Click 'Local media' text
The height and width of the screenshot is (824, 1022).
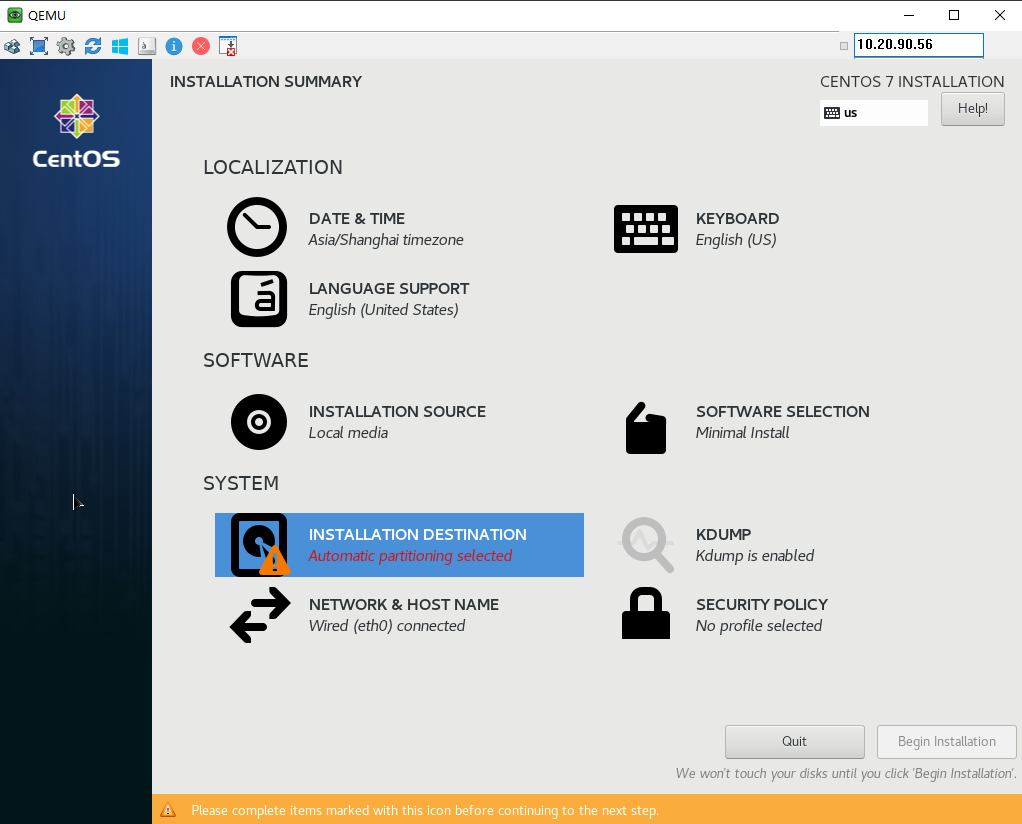[348, 433]
